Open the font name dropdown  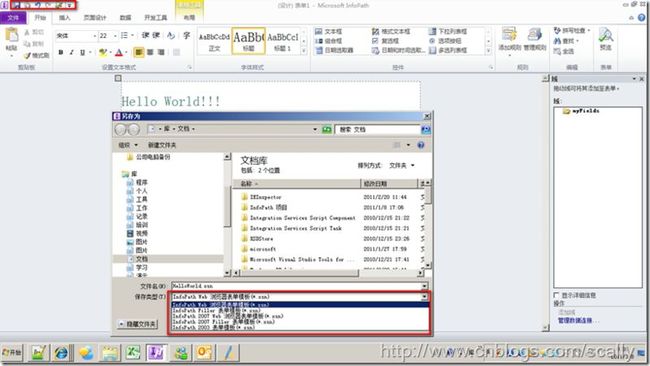[95, 36]
